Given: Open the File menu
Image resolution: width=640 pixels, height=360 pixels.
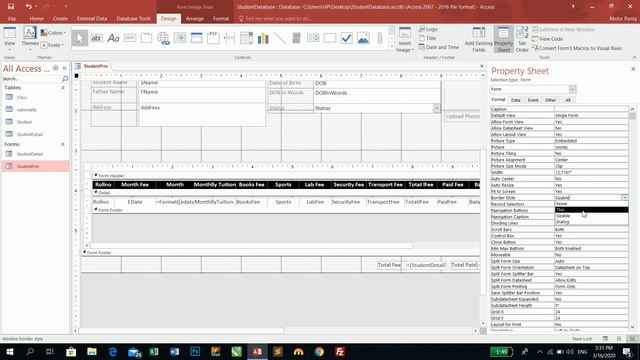Looking at the screenshot, I should click(12, 19).
